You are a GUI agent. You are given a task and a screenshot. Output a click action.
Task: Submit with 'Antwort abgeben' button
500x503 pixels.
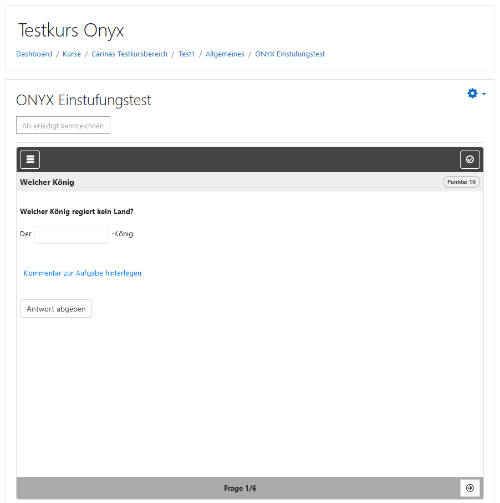point(56,309)
